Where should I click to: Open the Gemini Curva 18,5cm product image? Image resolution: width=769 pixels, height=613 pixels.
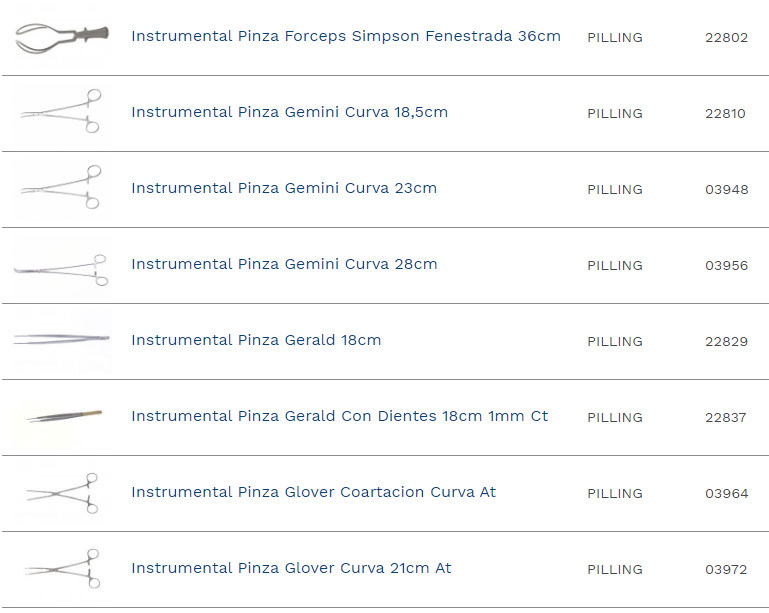pos(62,112)
